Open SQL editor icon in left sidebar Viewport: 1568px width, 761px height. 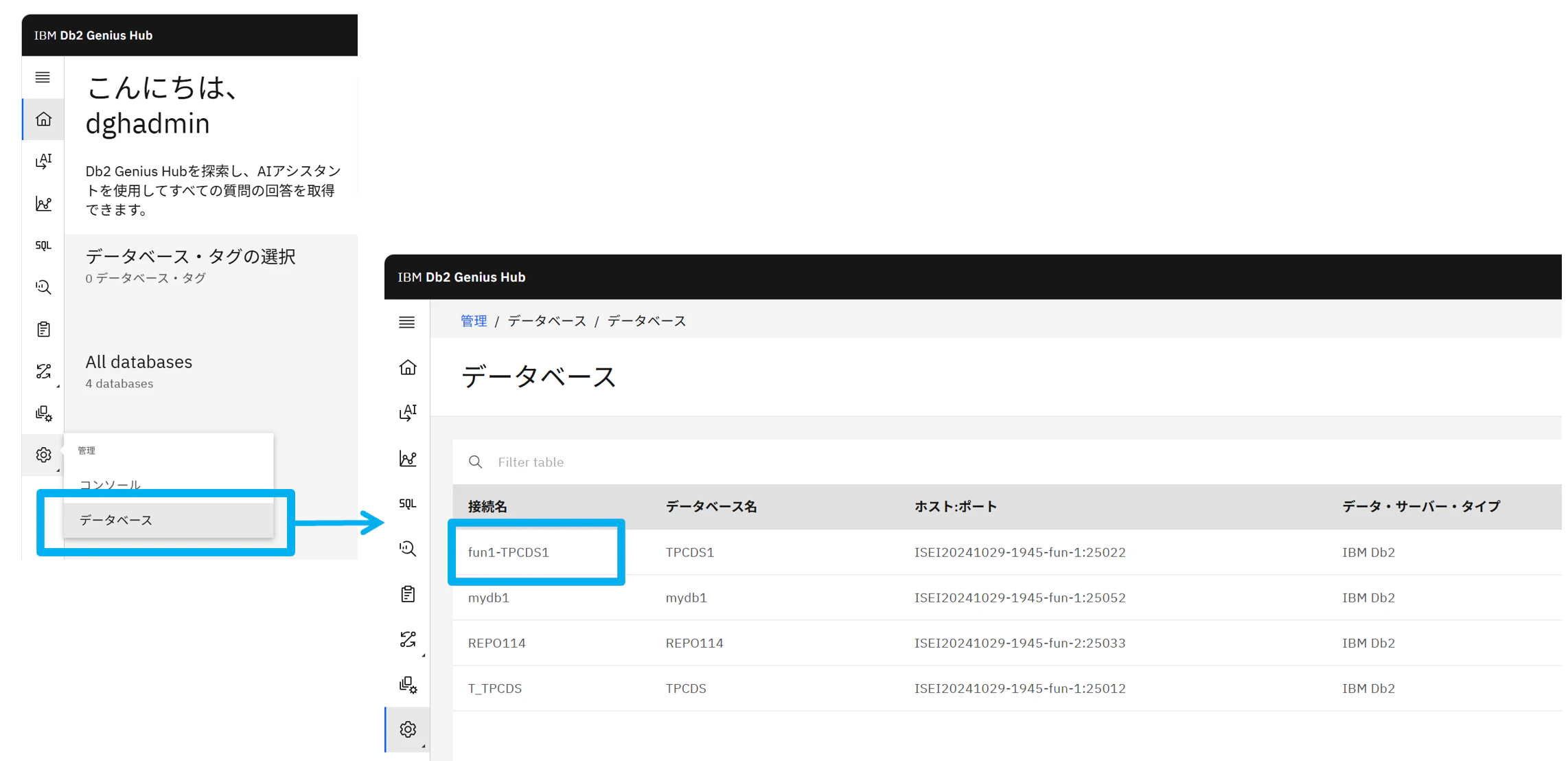click(43, 245)
